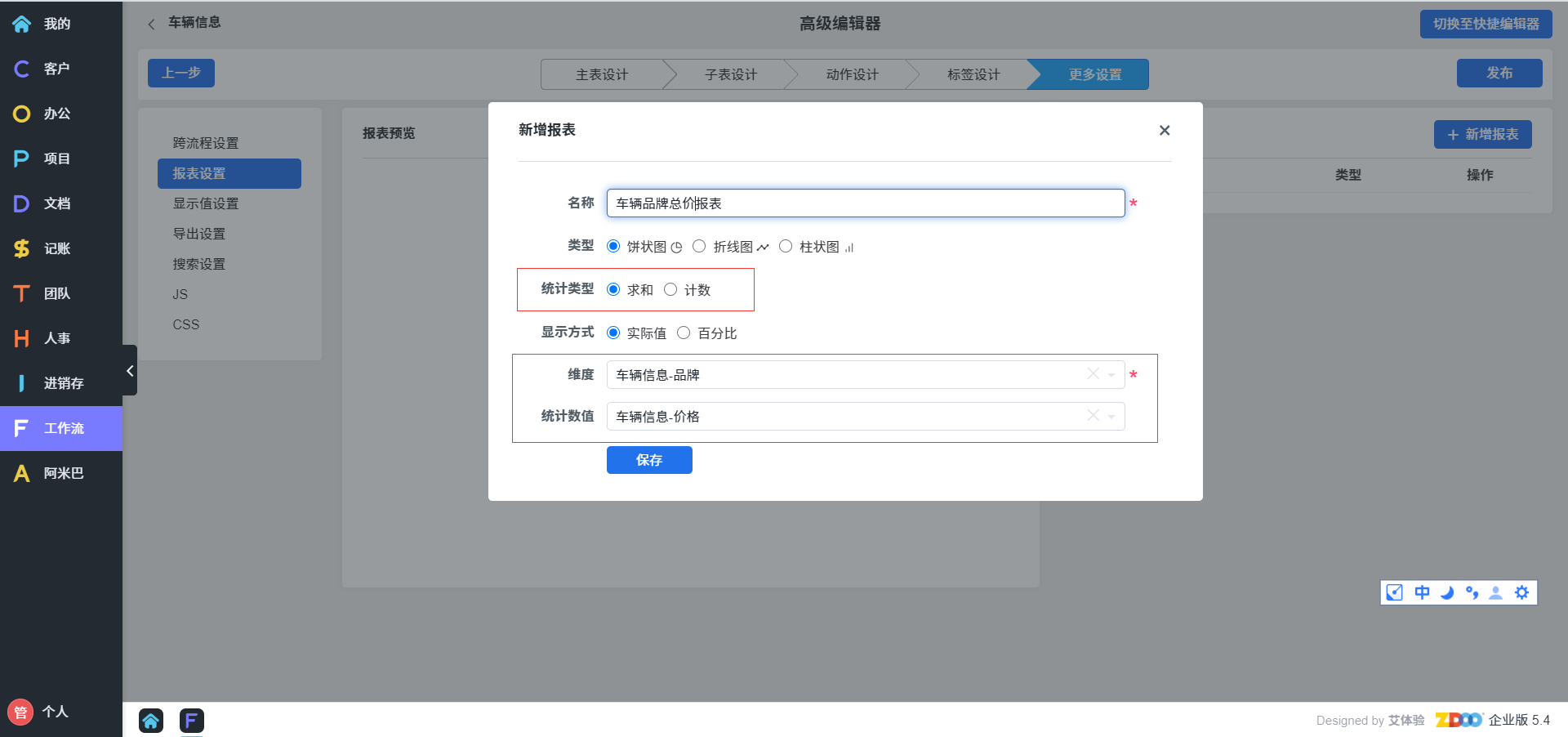Go to the 主表设计 step tab
Viewport: 1568px width, 737px height.
click(x=602, y=74)
